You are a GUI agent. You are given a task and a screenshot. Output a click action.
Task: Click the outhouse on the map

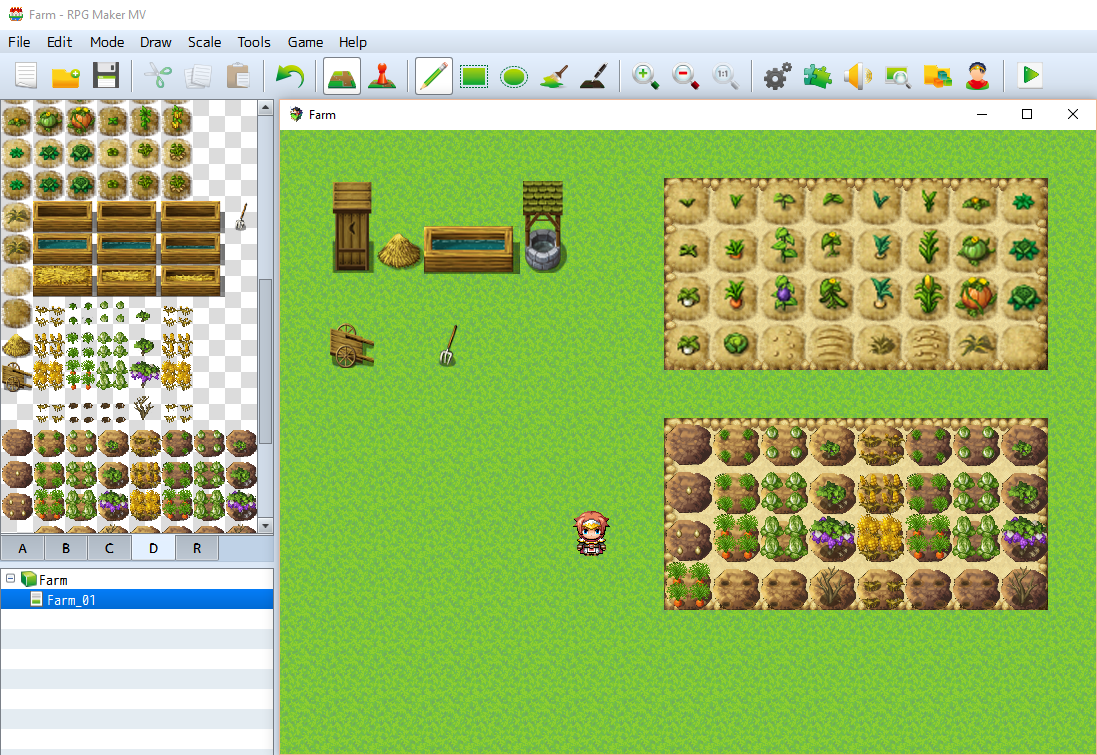[x=352, y=227]
